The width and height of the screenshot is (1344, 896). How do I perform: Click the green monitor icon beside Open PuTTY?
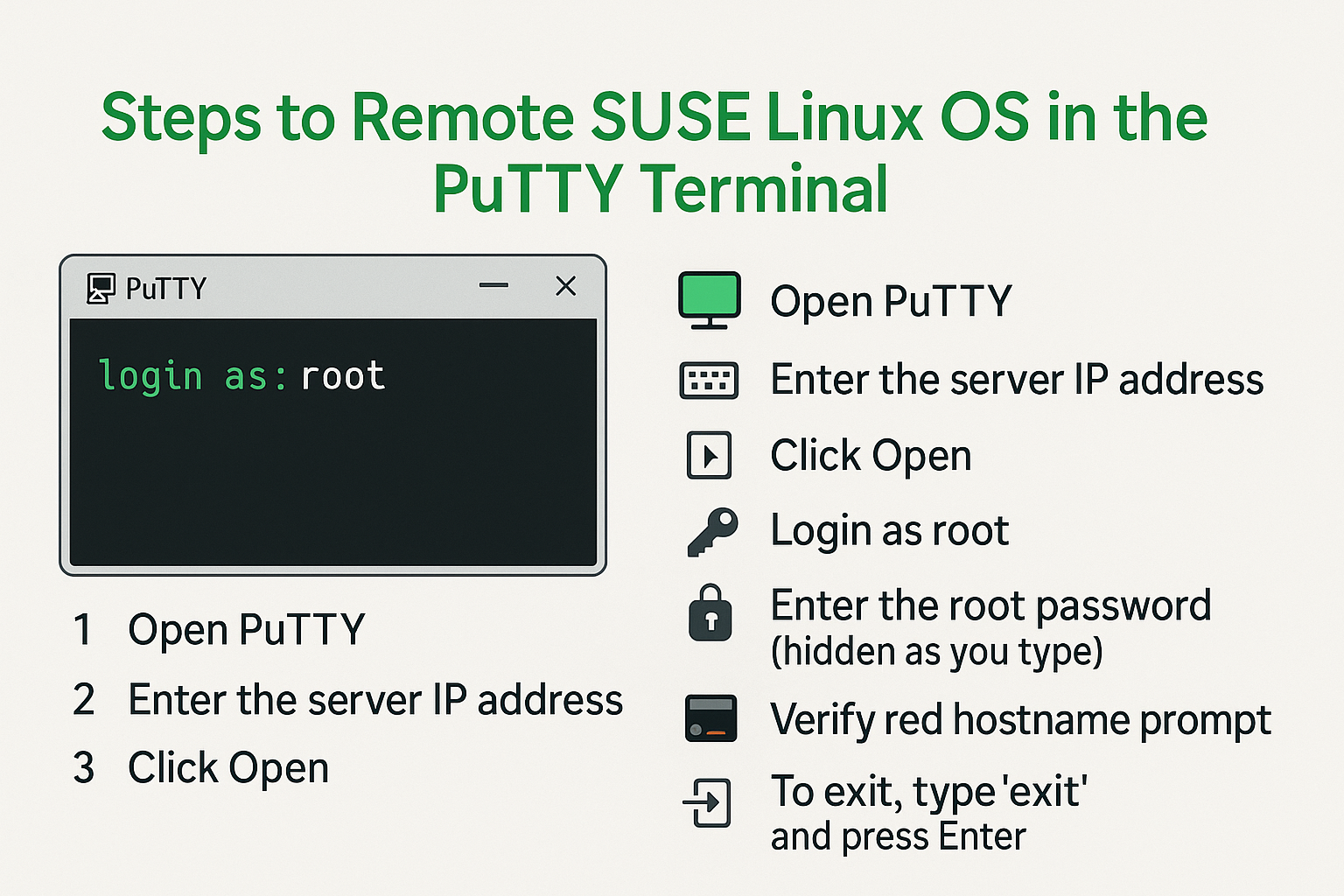(x=710, y=298)
